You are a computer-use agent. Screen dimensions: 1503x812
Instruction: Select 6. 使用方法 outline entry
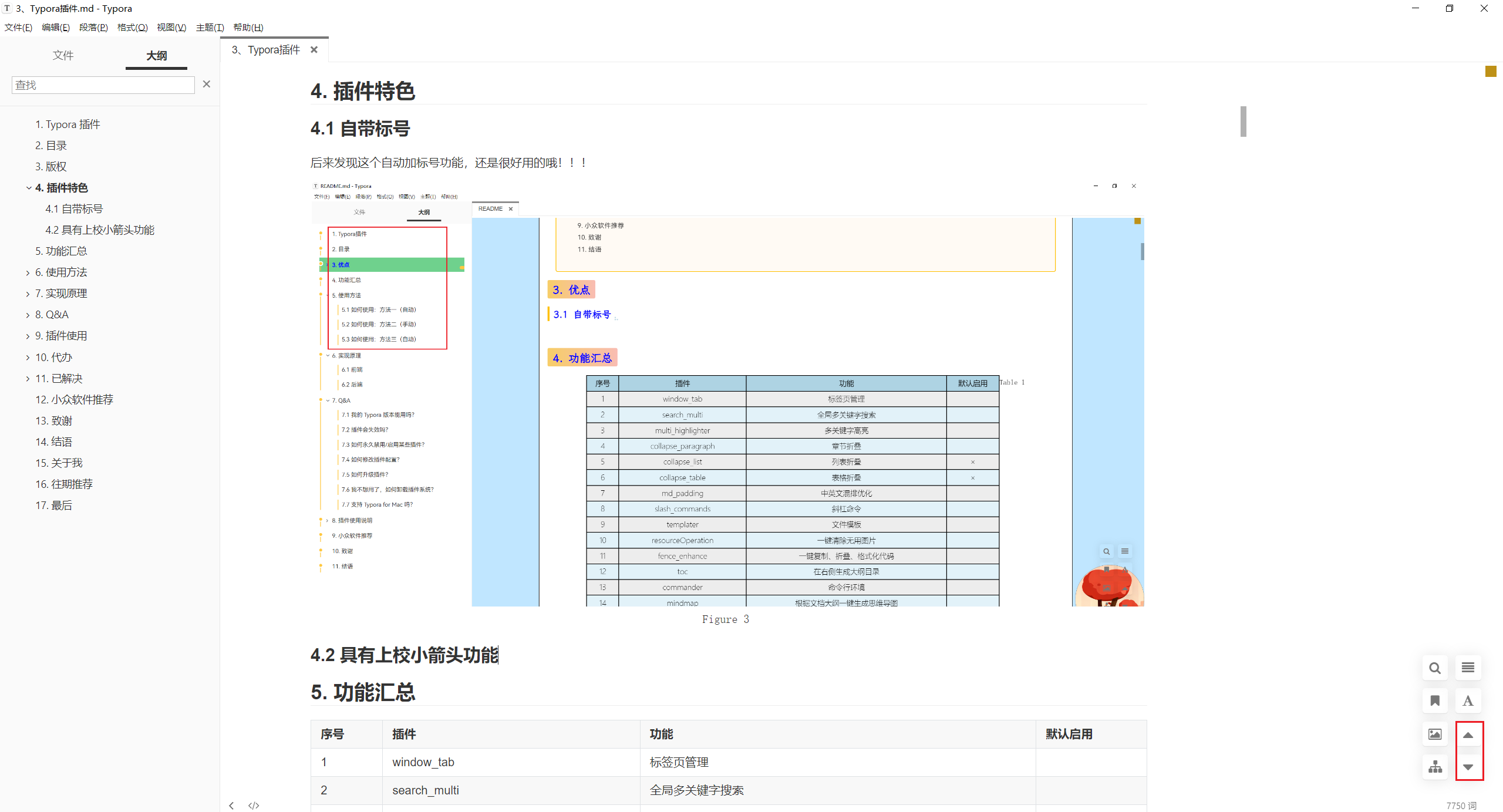pos(61,272)
